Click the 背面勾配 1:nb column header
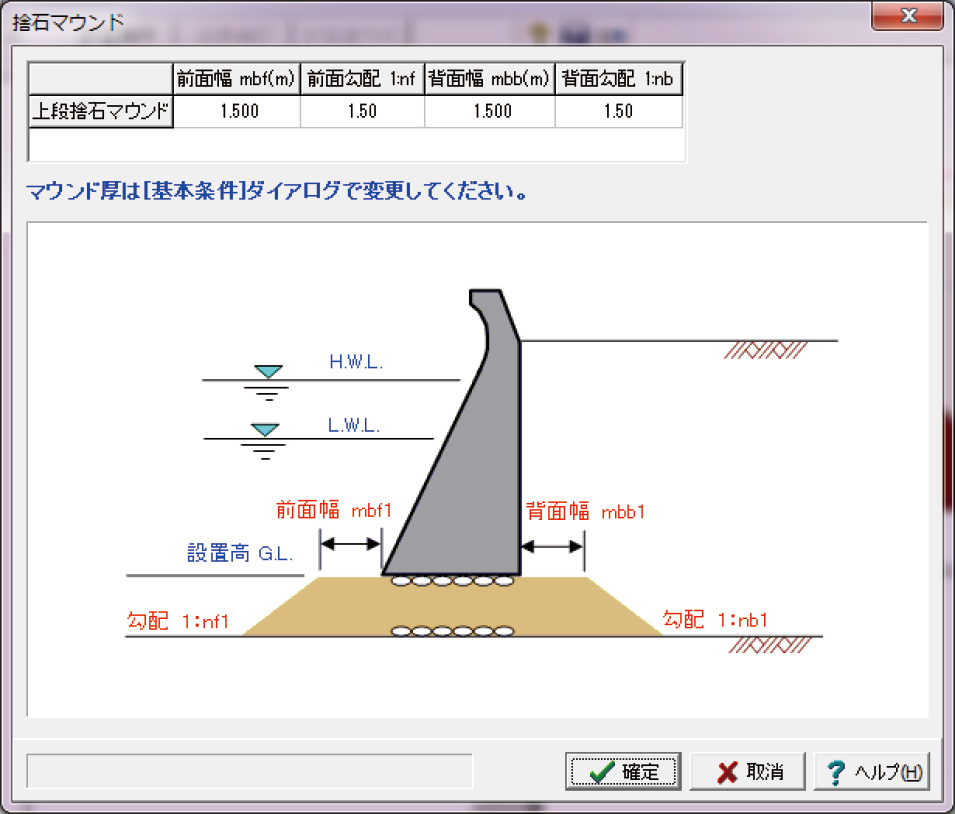955x814 pixels. click(x=619, y=79)
